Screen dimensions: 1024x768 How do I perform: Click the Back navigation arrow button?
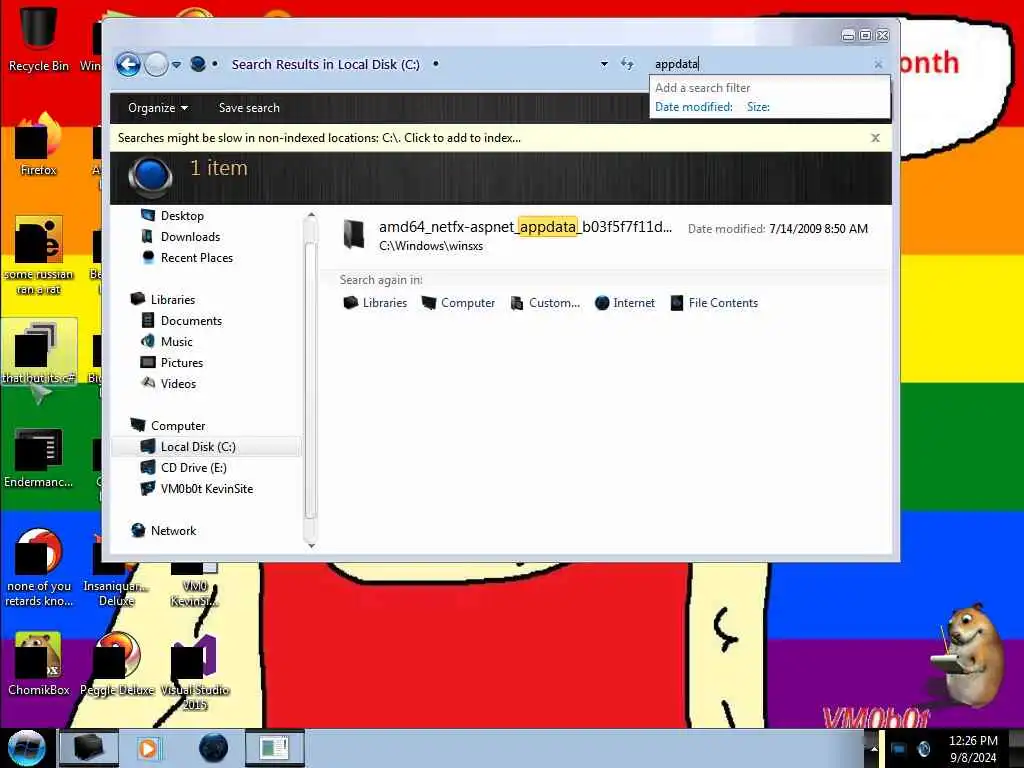tap(128, 64)
